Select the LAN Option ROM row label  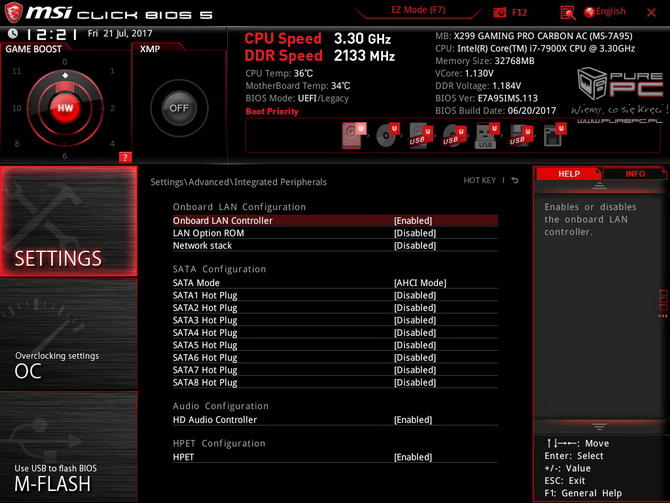[209, 233]
